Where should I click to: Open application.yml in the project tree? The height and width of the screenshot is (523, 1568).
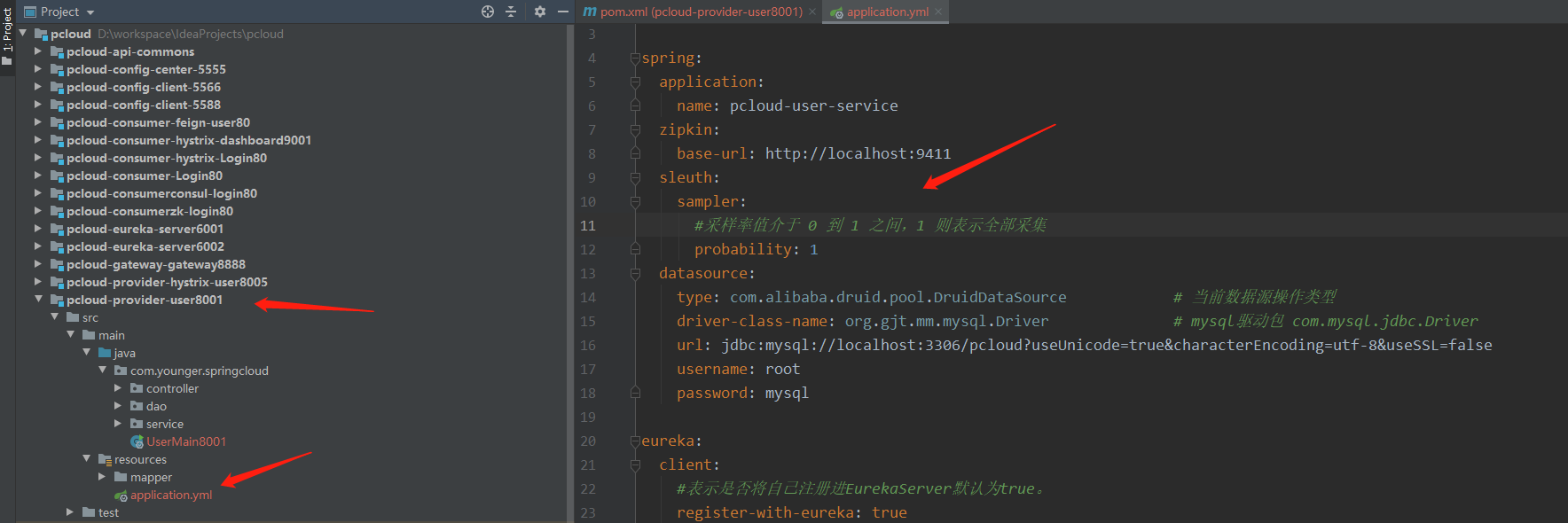(171, 495)
